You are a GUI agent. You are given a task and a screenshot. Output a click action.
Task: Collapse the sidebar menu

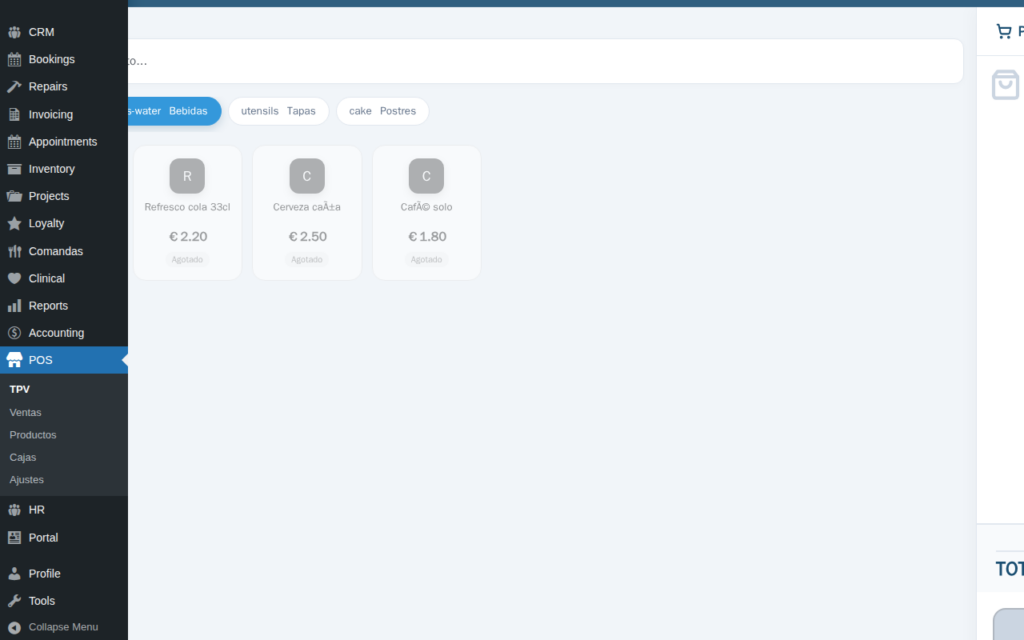pos(64,626)
